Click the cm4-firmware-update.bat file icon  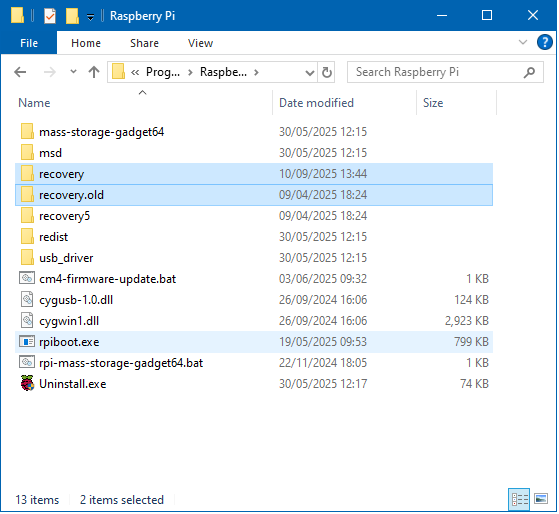pos(27,279)
